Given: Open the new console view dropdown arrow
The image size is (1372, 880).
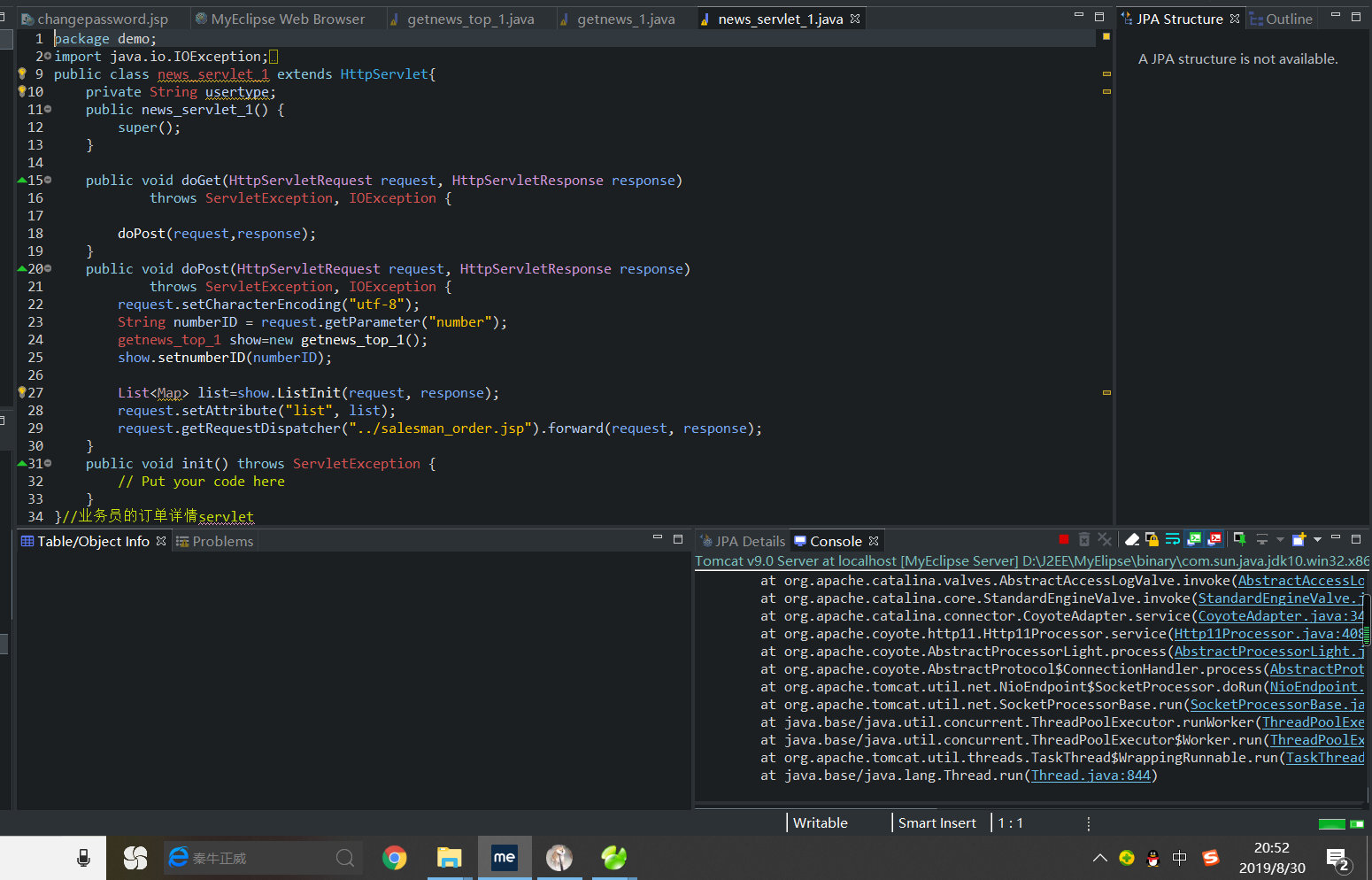Looking at the screenshot, I should tap(1317, 539).
